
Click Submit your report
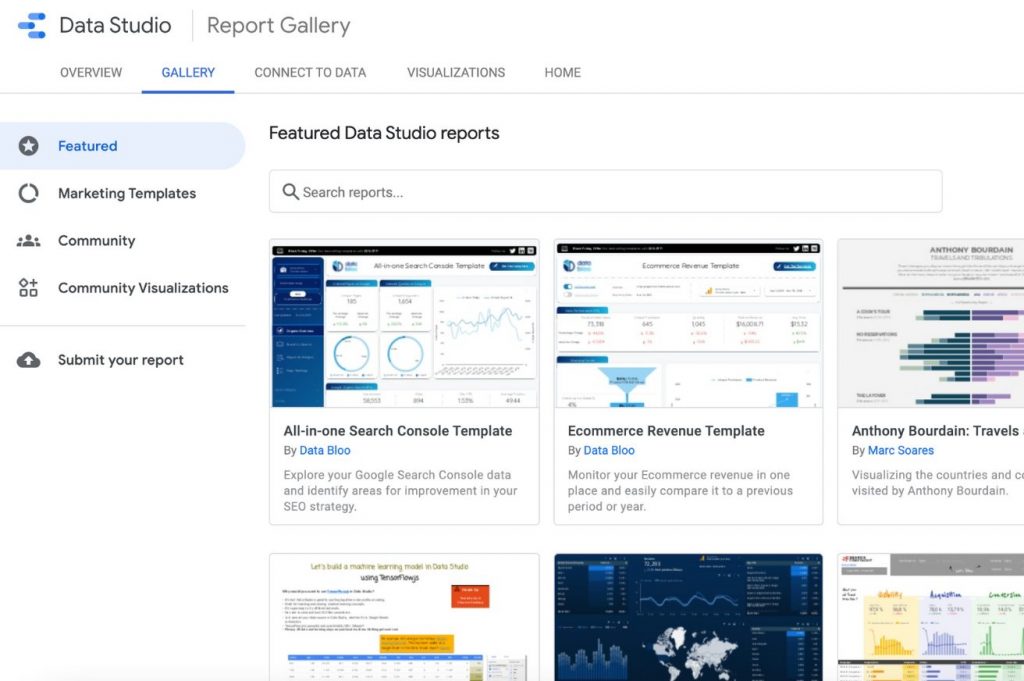tap(122, 360)
